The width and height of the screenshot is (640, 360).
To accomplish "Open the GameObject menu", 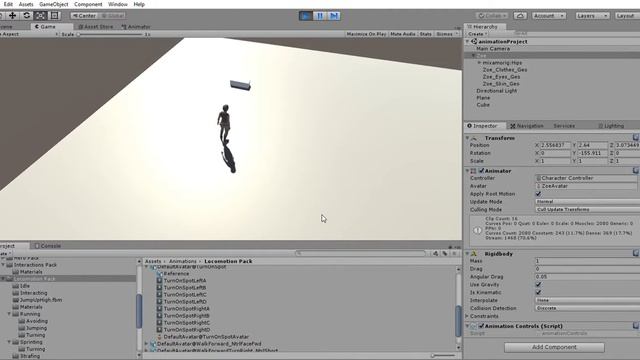I will pyautogui.click(x=53, y=4).
